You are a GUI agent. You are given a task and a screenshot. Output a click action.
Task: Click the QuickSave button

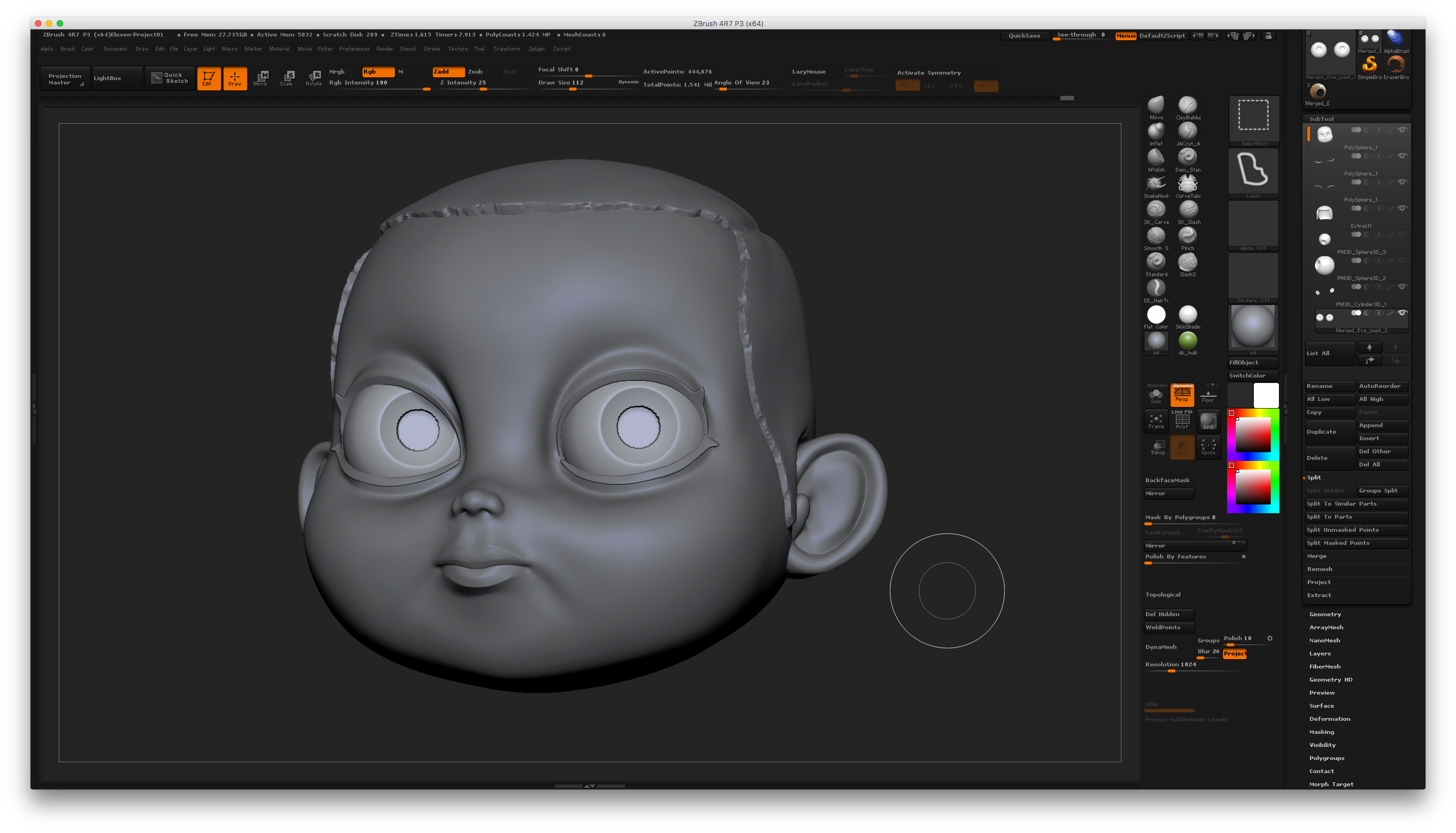pos(1024,35)
